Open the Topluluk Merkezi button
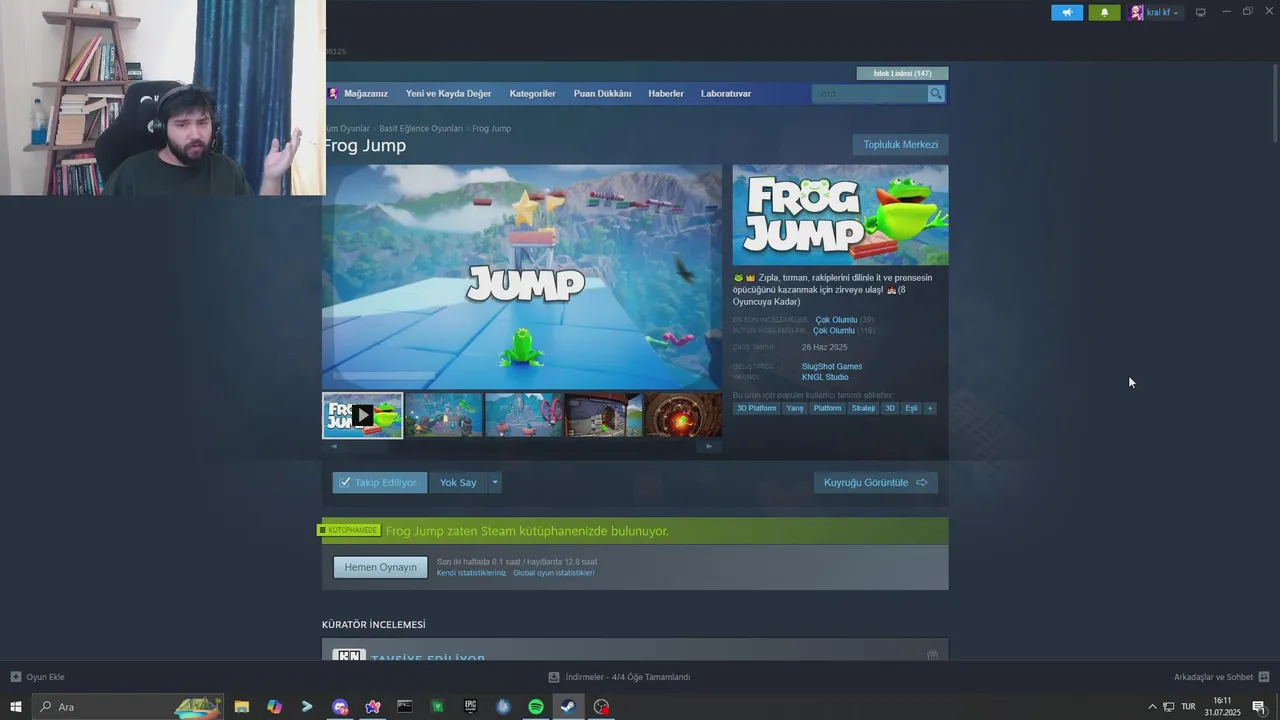1280x720 pixels. [x=900, y=144]
